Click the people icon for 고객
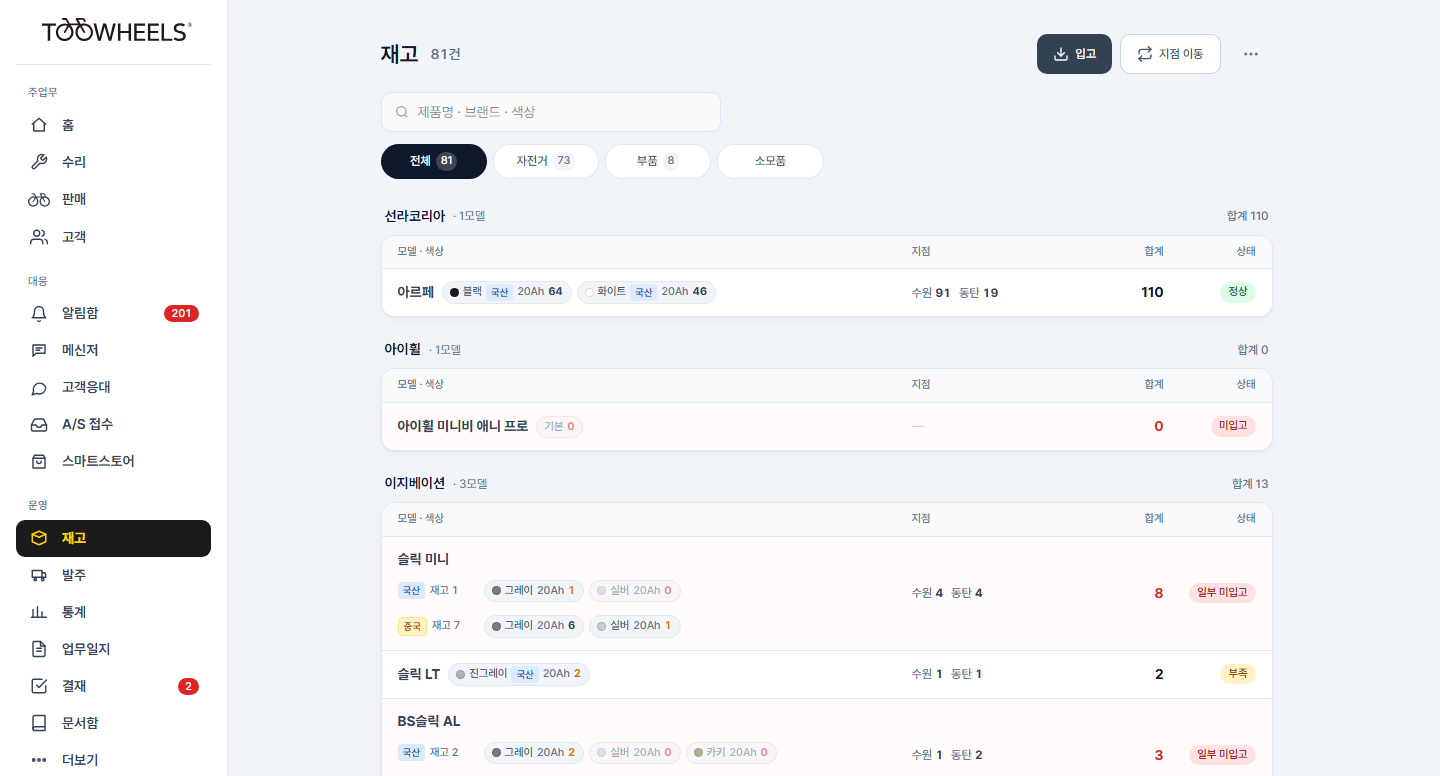The height and width of the screenshot is (776, 1440). point(39,237)
